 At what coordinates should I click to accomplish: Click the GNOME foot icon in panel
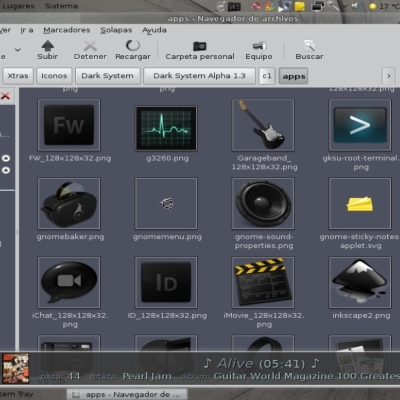[x=221, y=6]
